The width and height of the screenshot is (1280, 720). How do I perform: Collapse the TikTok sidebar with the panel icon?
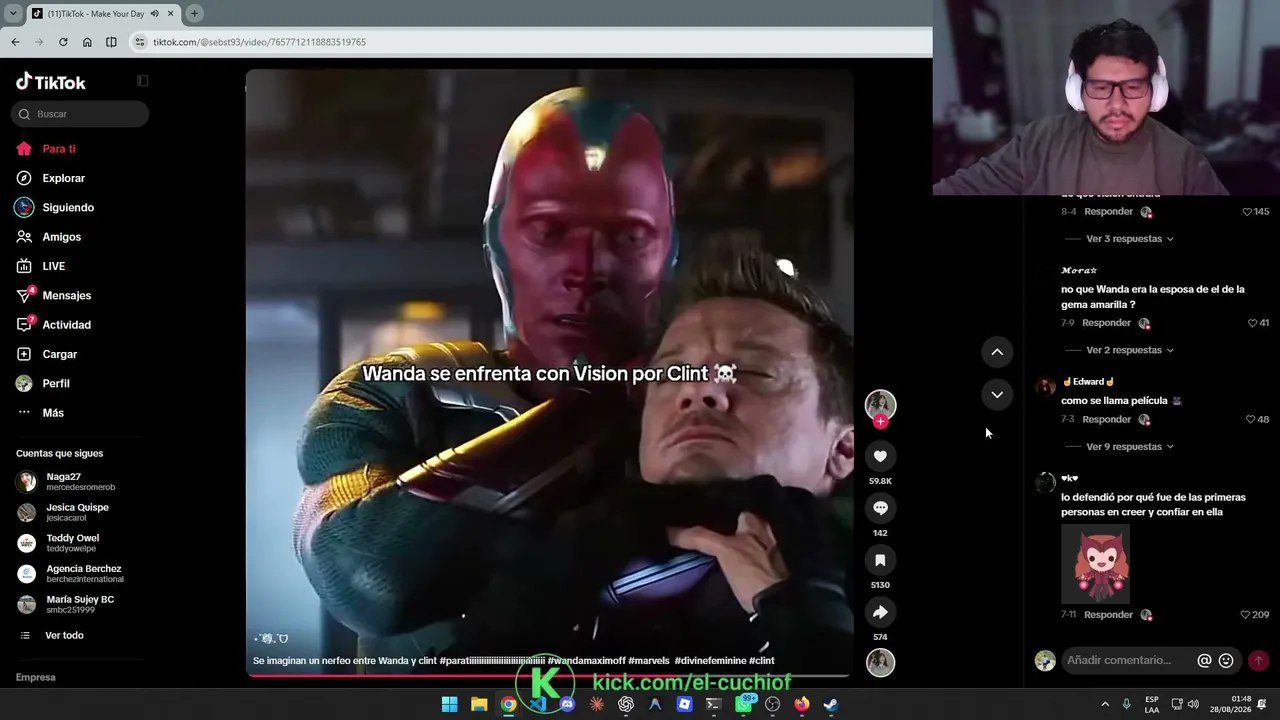pos(142,81)
